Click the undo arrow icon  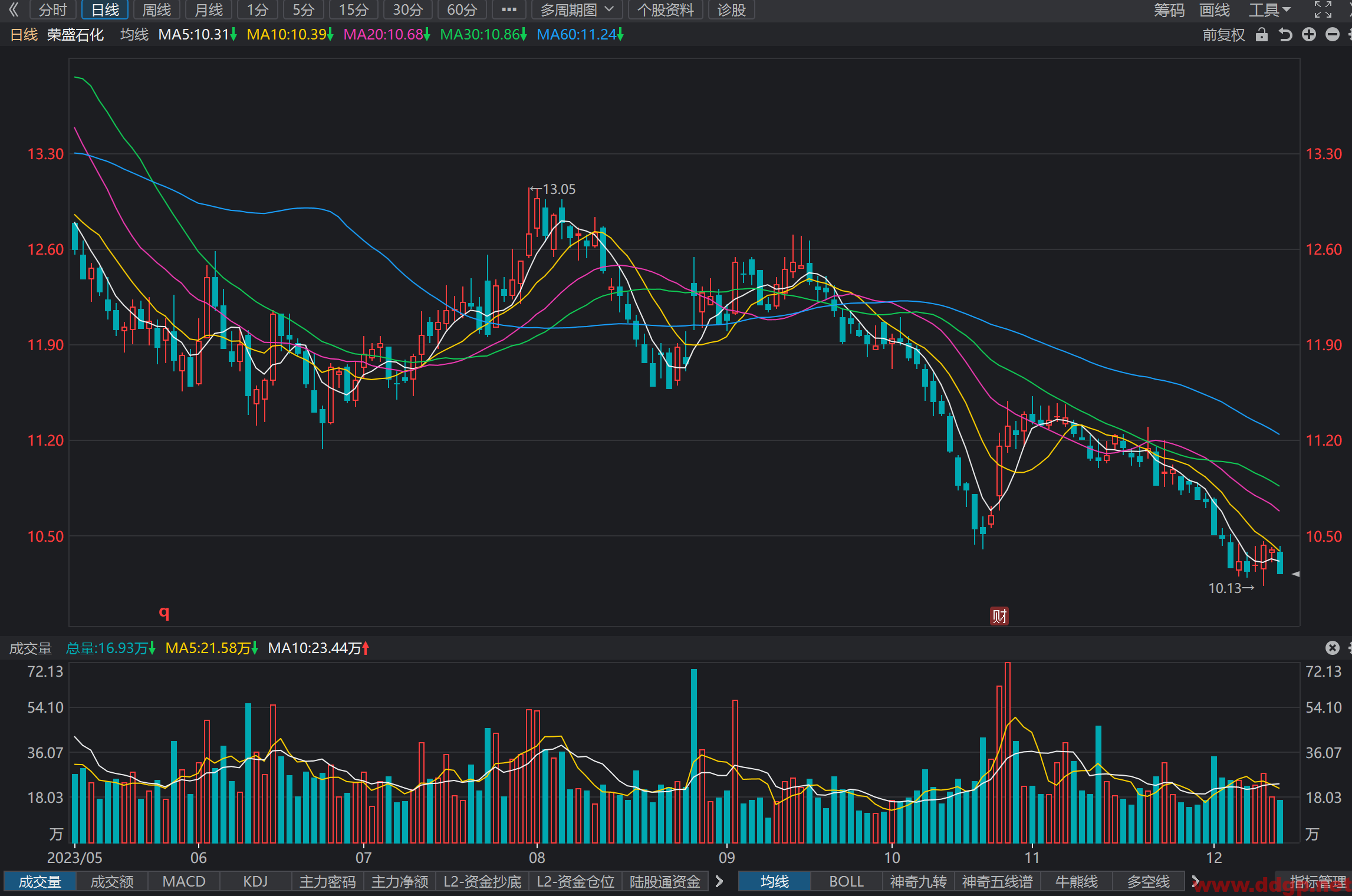pyautogui.click(x=1285, y=35)
